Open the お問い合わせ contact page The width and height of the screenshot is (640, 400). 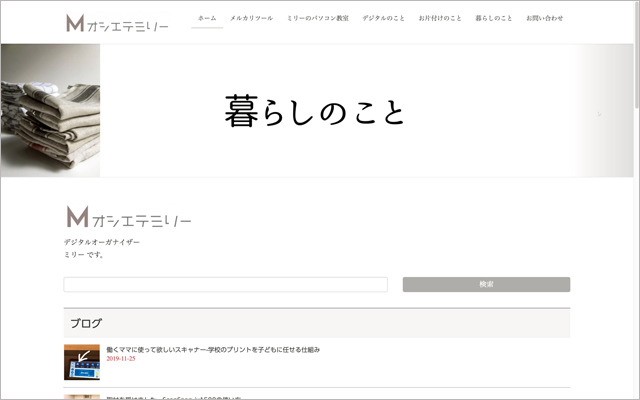(544, 18)
